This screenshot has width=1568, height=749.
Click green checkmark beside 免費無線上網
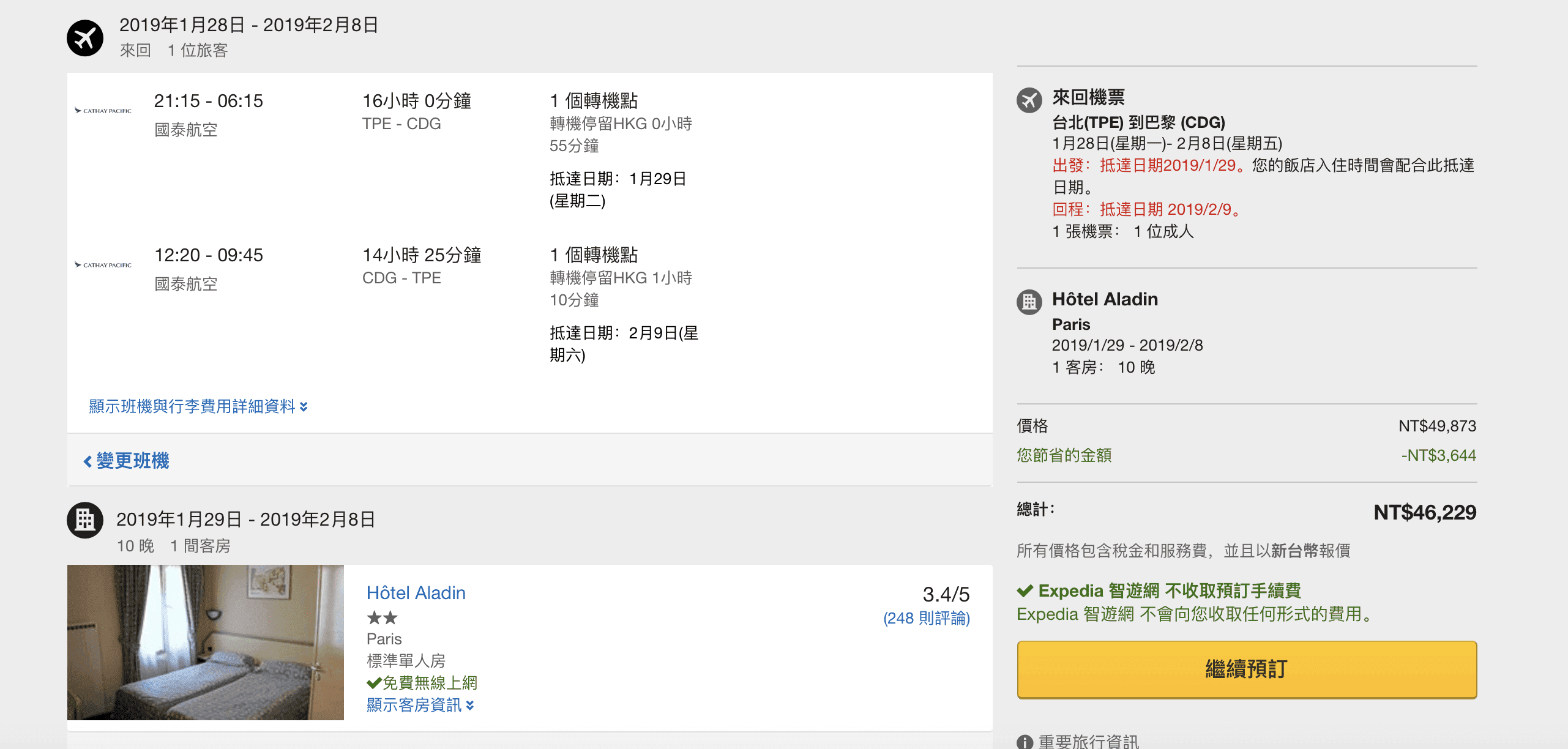pyautogui.click(x=374, y=683)
